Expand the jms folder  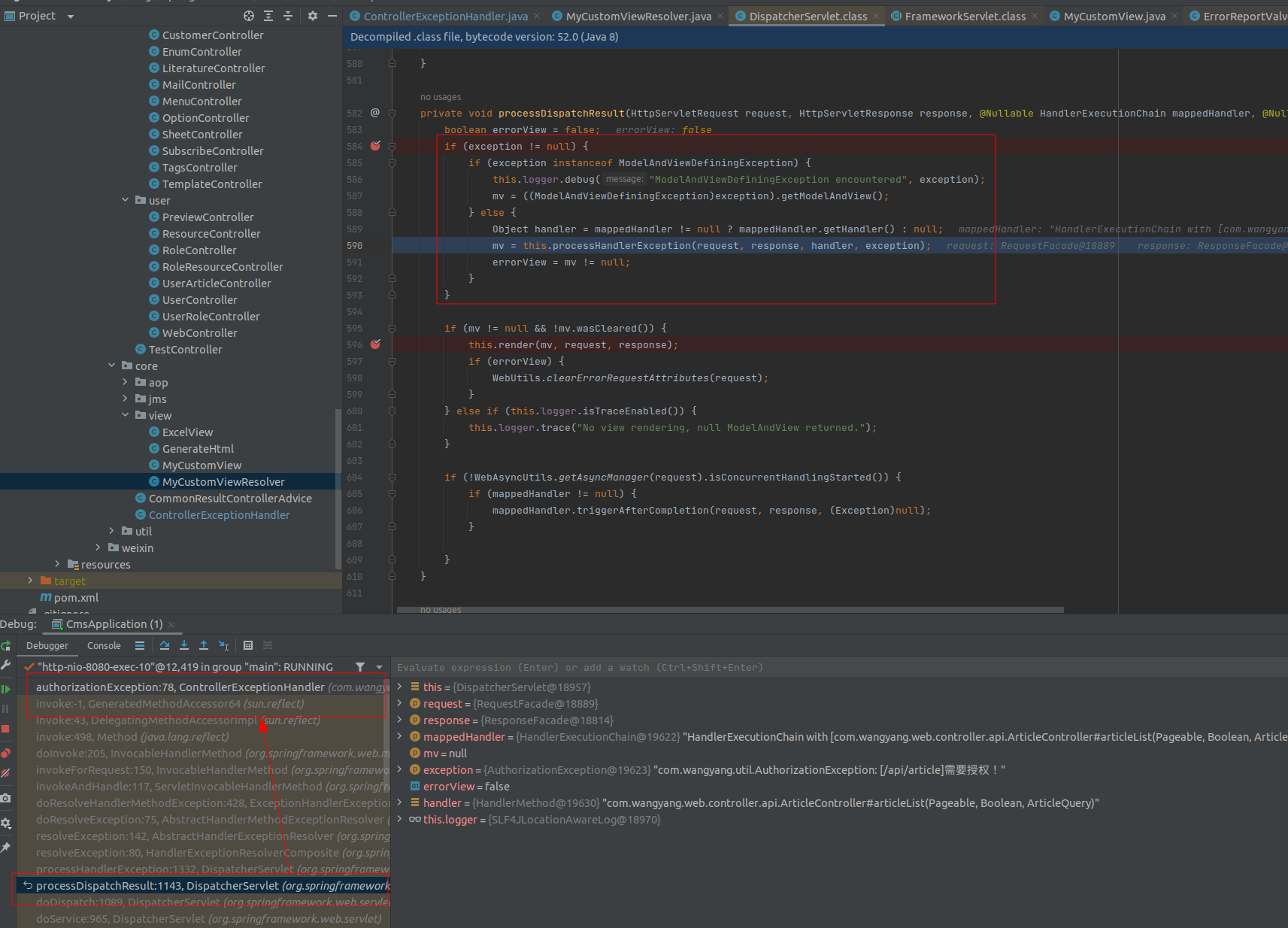(126, 399)
